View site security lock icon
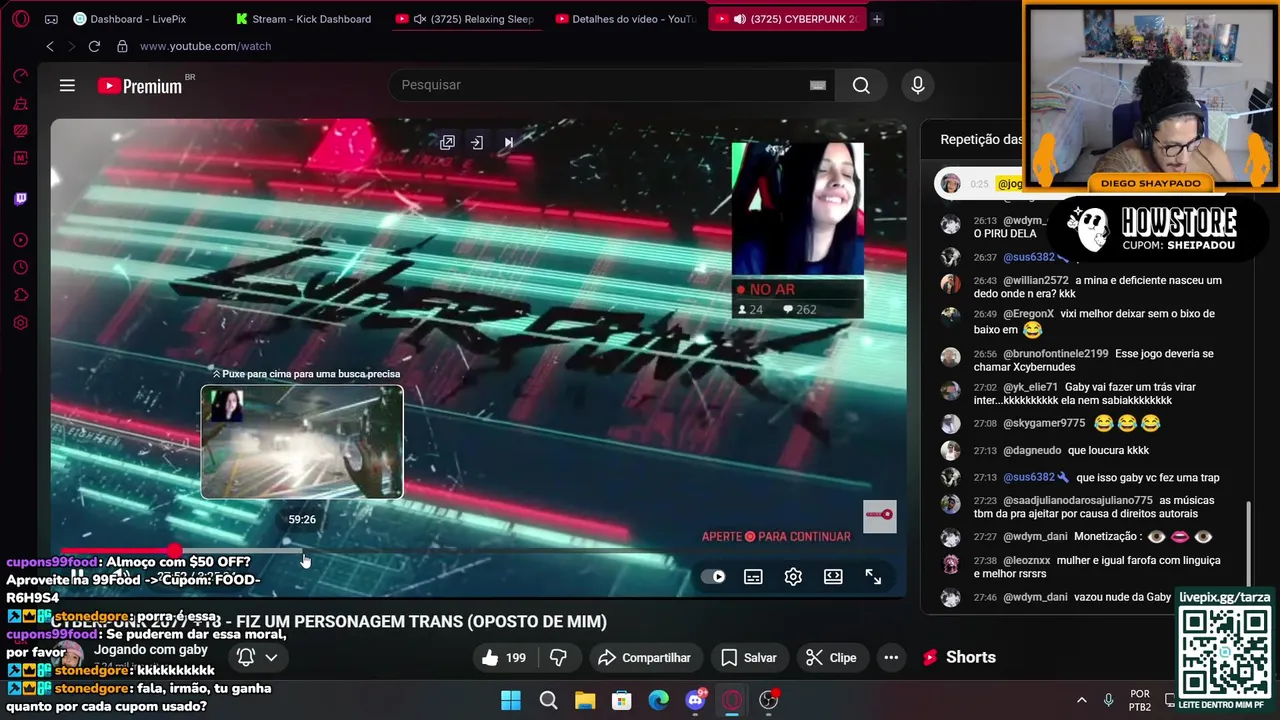This screenshot has width=1280, height=720. 122,46
